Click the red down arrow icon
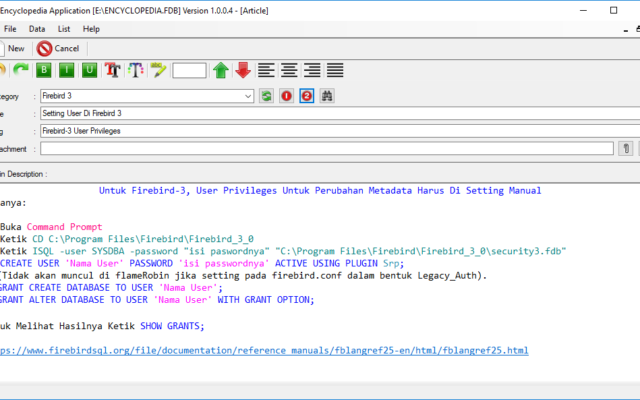 243,70
